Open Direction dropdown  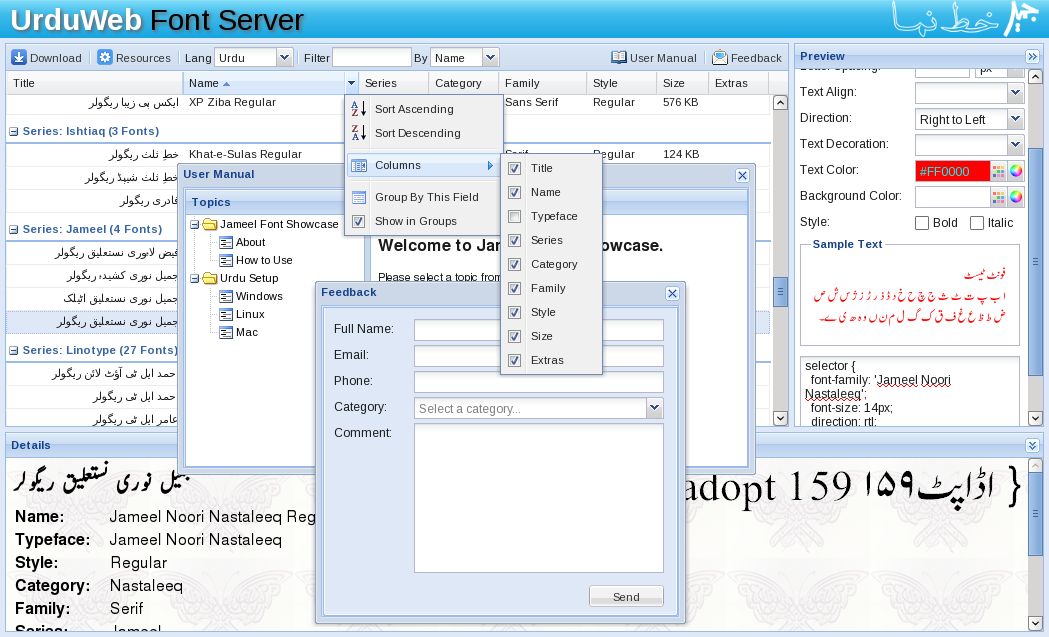pyautogui.click(x=1016, y=118)
